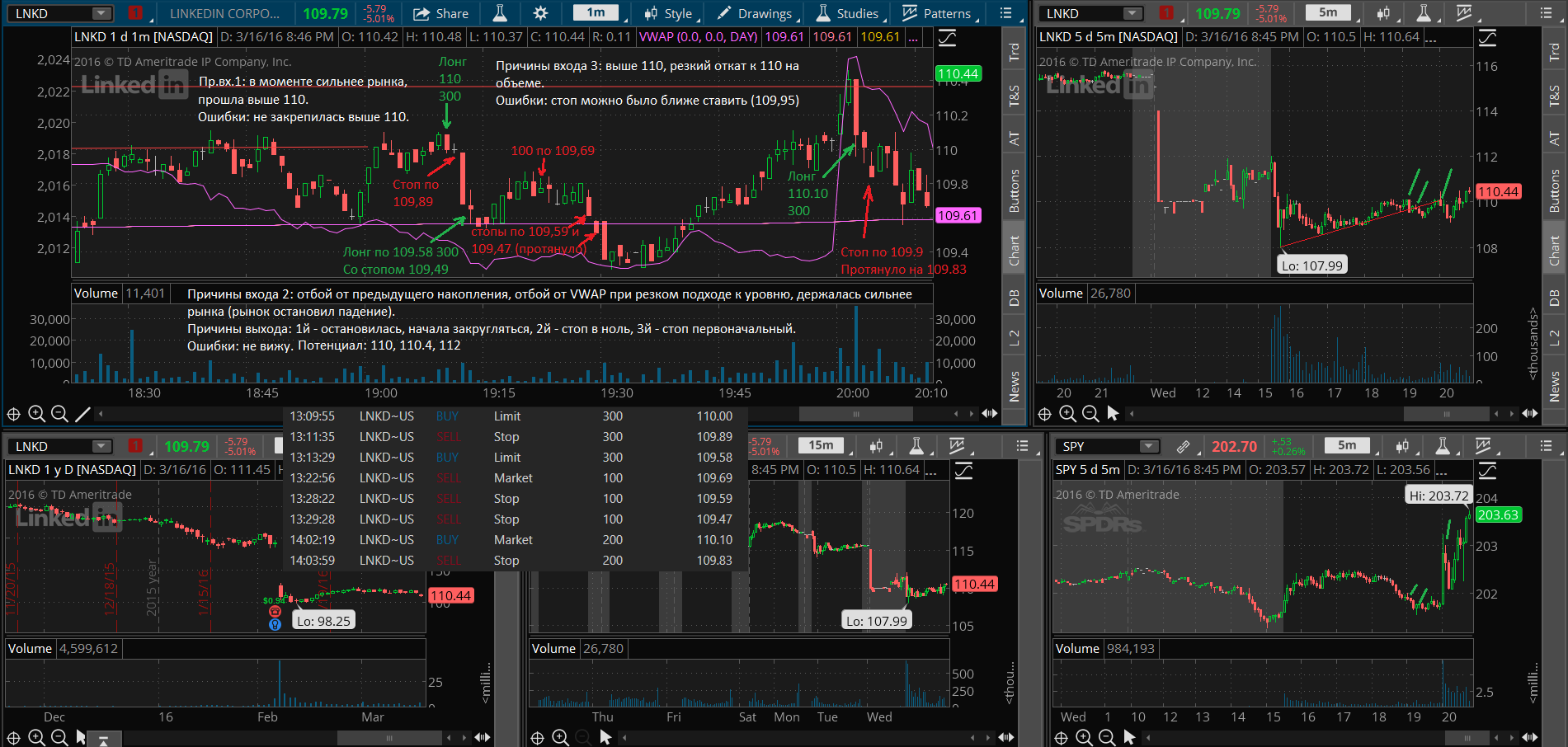The width and height of the screenshot is (1568, 747).
Task: Open Buttons side tab of top-left chart
Action: (x=1015, y=191)
